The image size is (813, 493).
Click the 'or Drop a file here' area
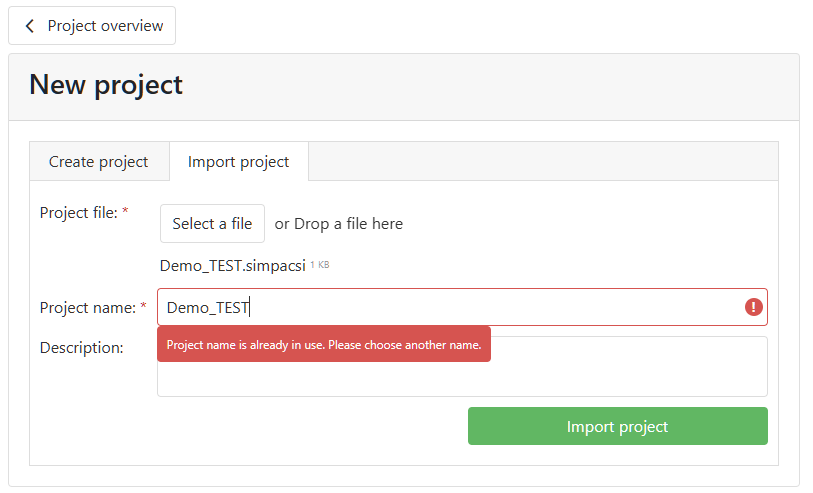point(339,224)
